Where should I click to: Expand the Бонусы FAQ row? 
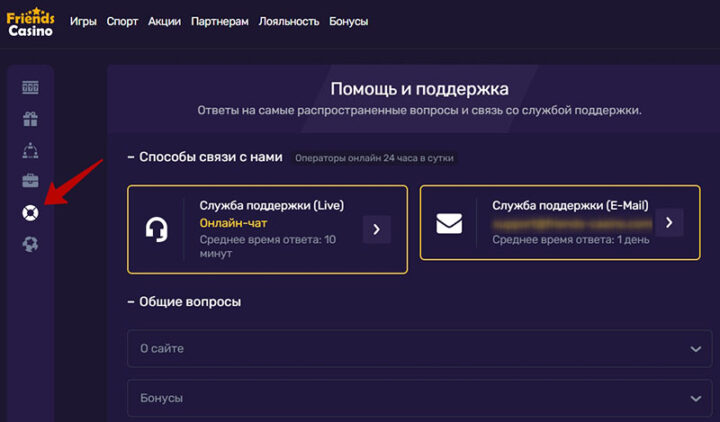[419, 398]
